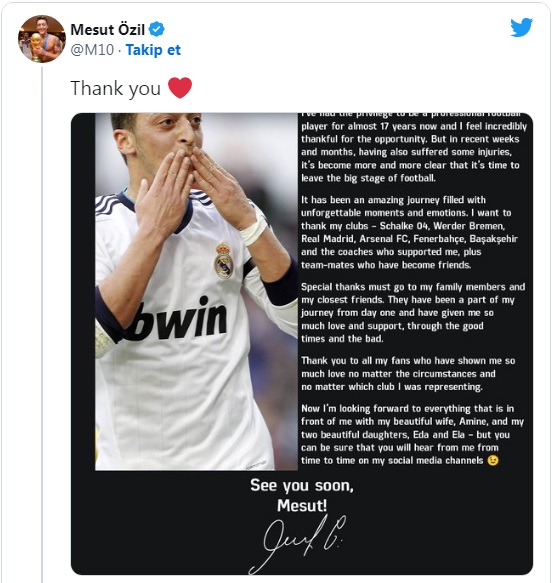Open the Mesut Özil display name

[x=107, y=29]
